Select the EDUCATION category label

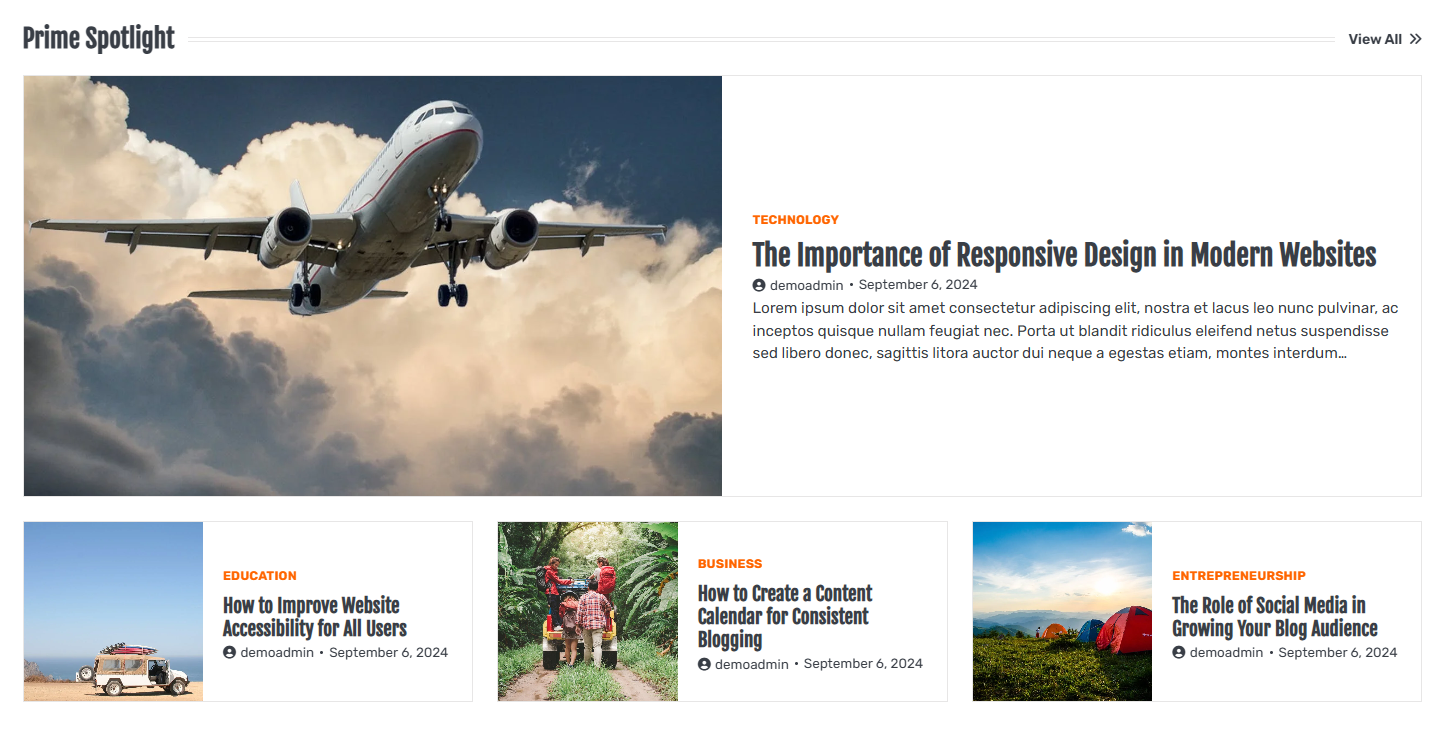click(260, 576)
